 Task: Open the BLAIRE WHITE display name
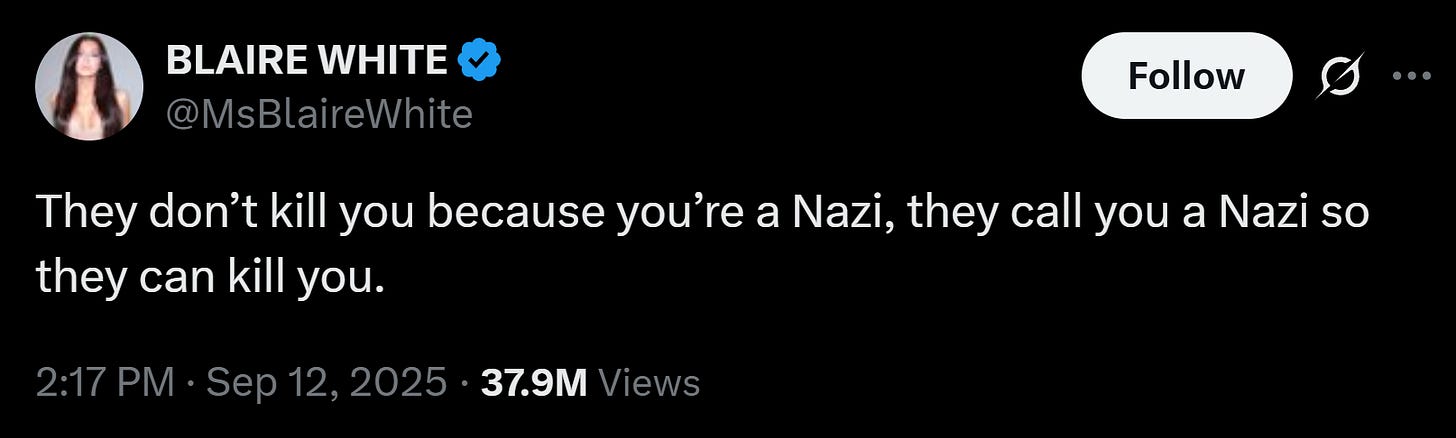pyautogui.click(x=306, y=61)
